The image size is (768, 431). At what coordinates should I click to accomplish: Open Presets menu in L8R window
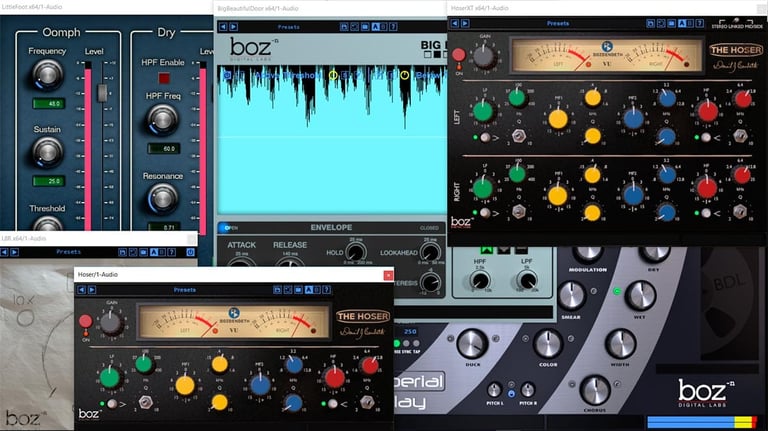[69, 252]
